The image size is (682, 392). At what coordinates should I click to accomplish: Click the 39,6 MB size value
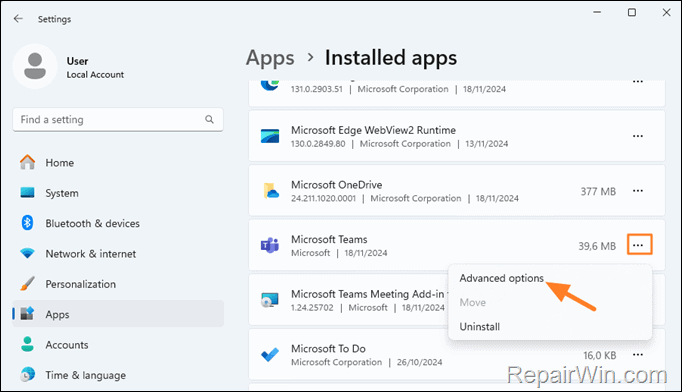(597, 246)
